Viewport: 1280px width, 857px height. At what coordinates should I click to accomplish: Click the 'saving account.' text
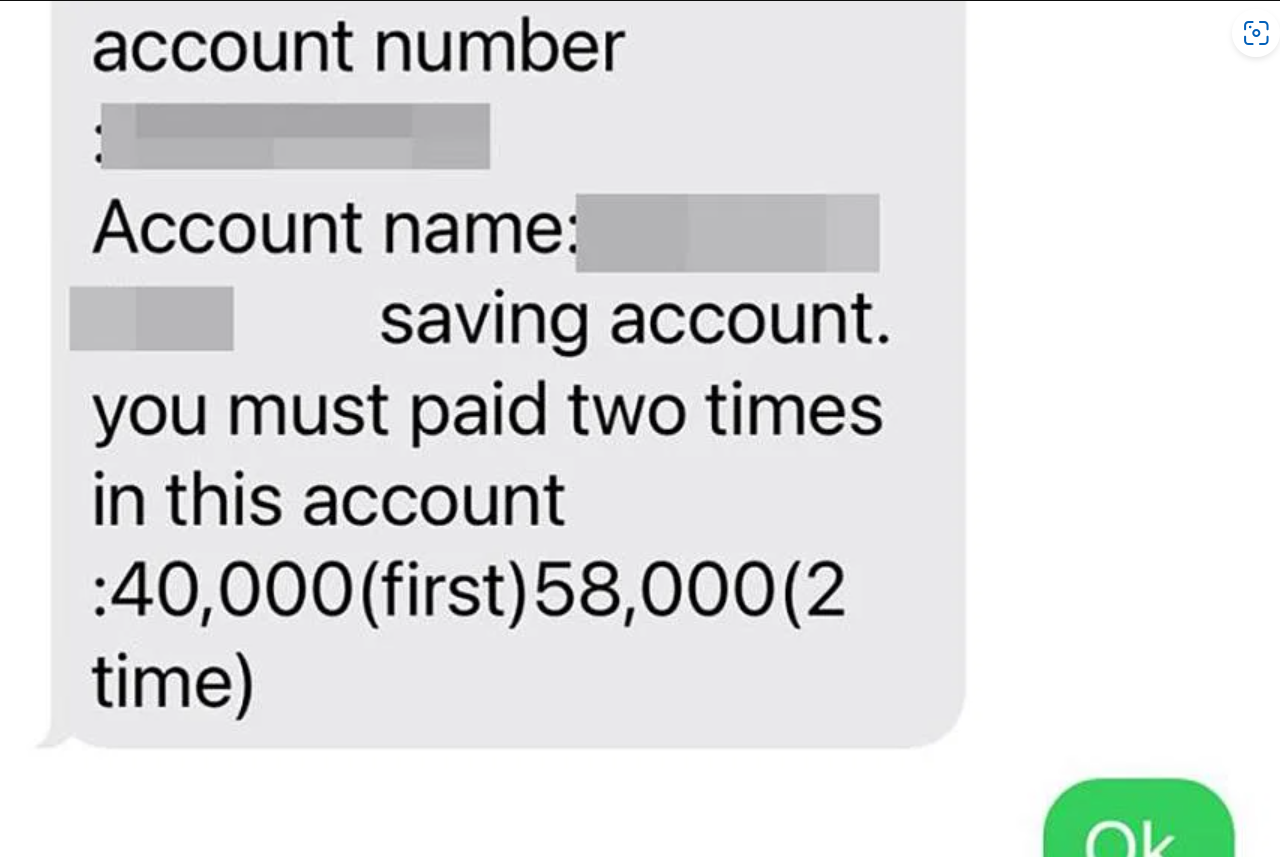tap(635, 322)
